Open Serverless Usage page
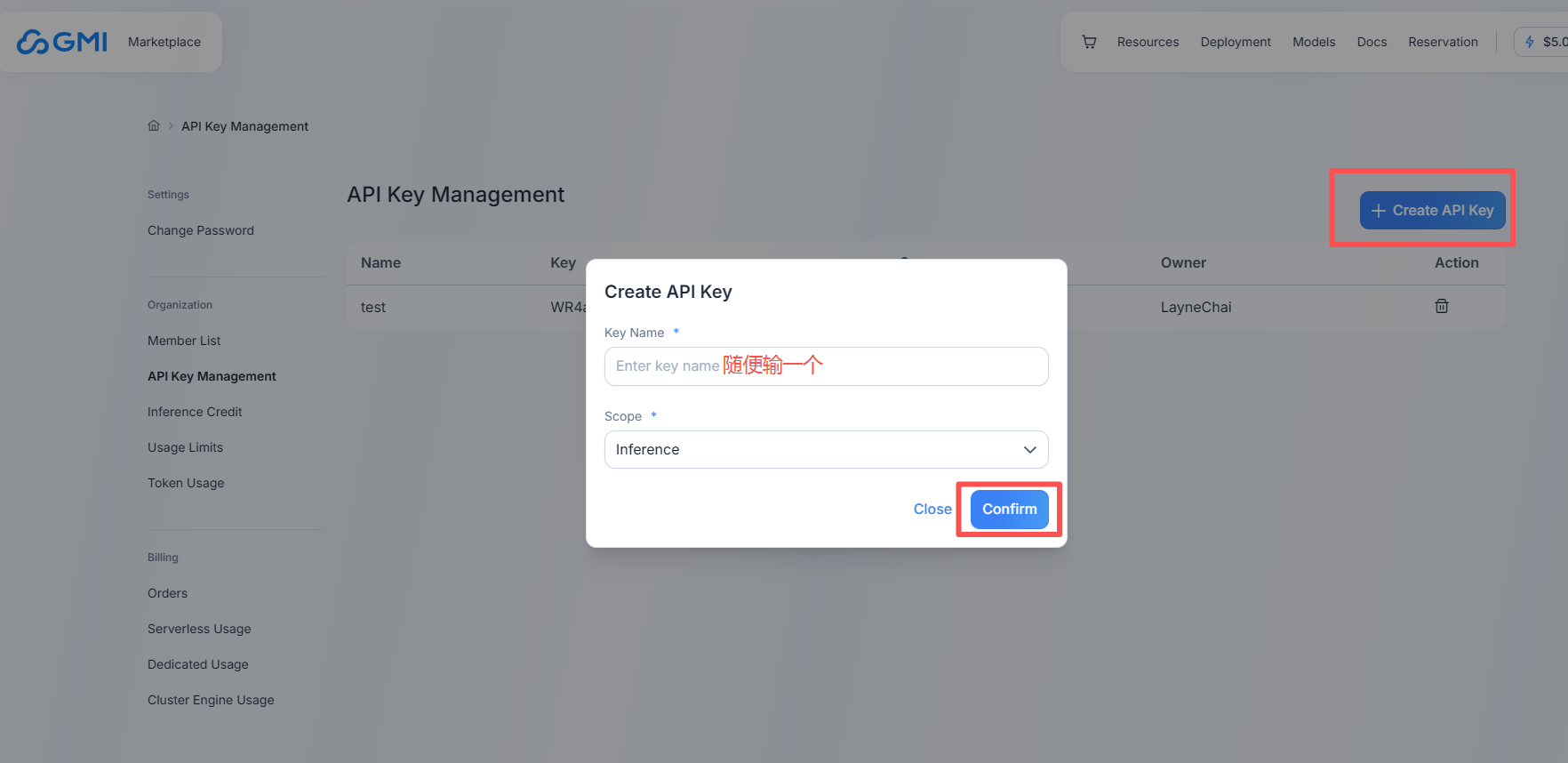 coord(199,629)
